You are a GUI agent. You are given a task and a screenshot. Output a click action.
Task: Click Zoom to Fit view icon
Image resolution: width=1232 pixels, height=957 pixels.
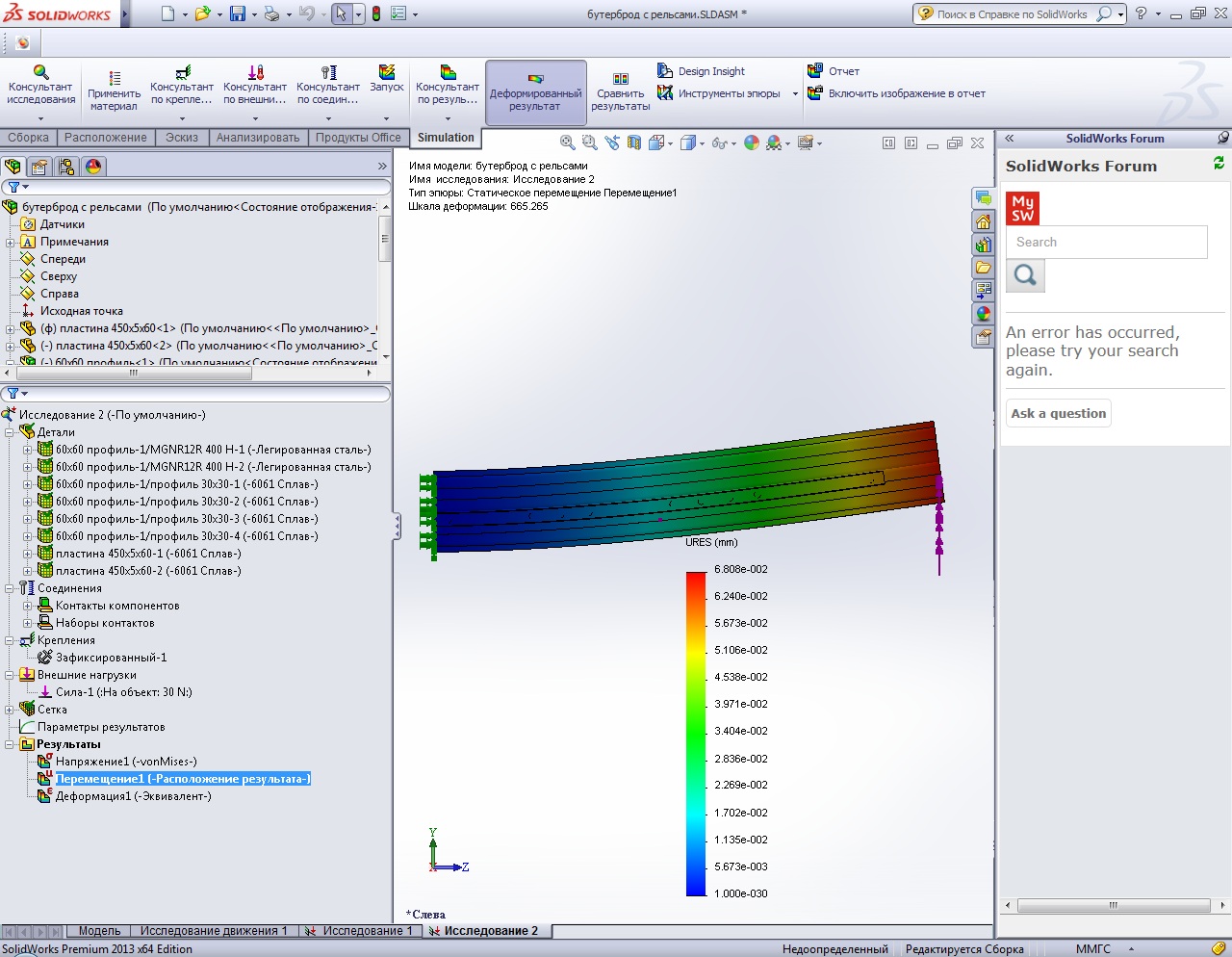[x=568, y=142]
